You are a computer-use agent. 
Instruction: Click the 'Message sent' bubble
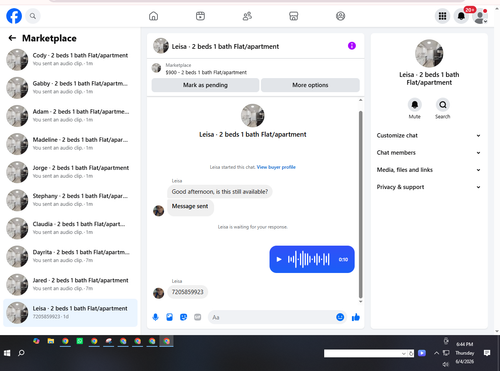coord(190,207)
